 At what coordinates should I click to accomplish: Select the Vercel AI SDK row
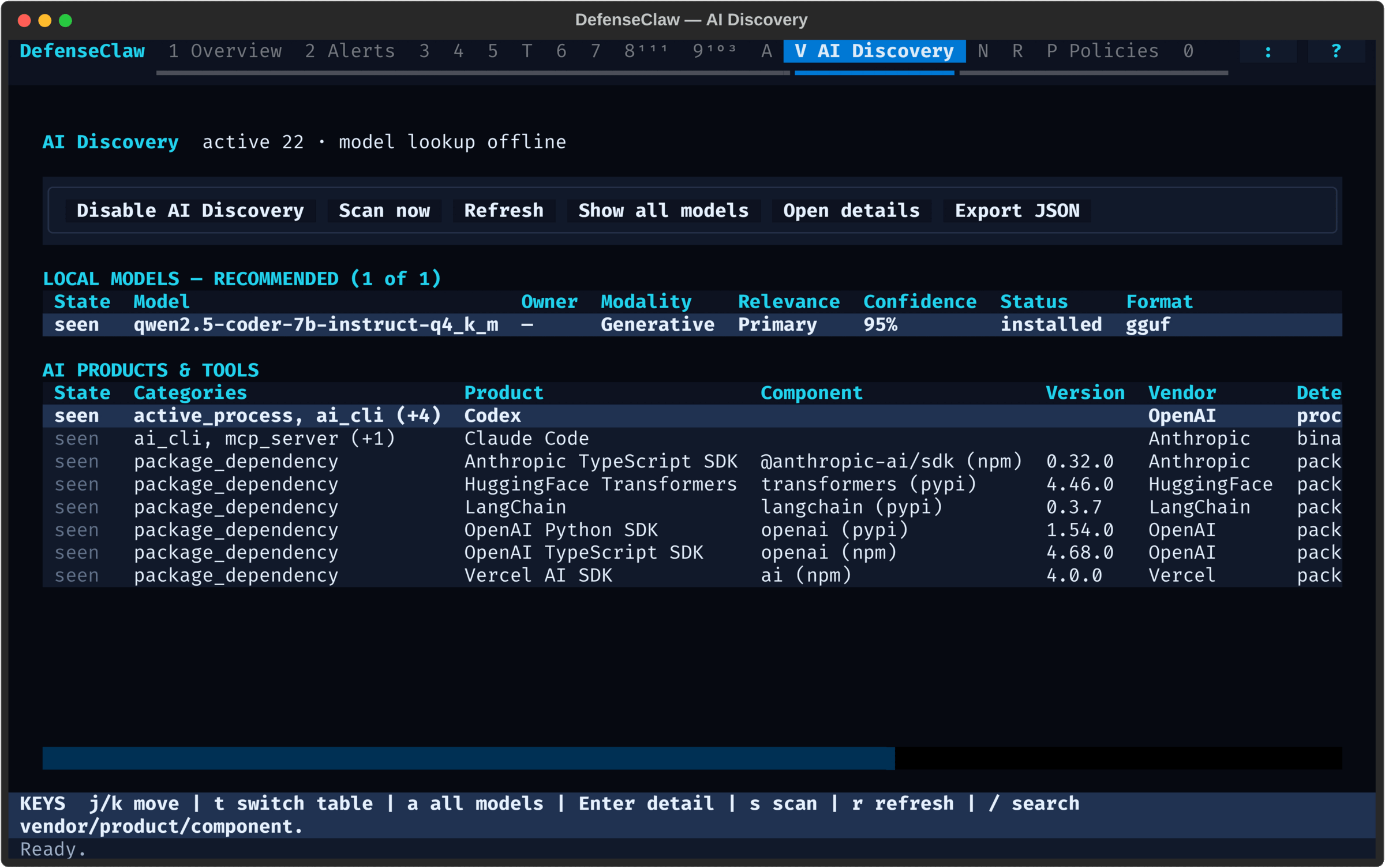click(x=692, y=576)
